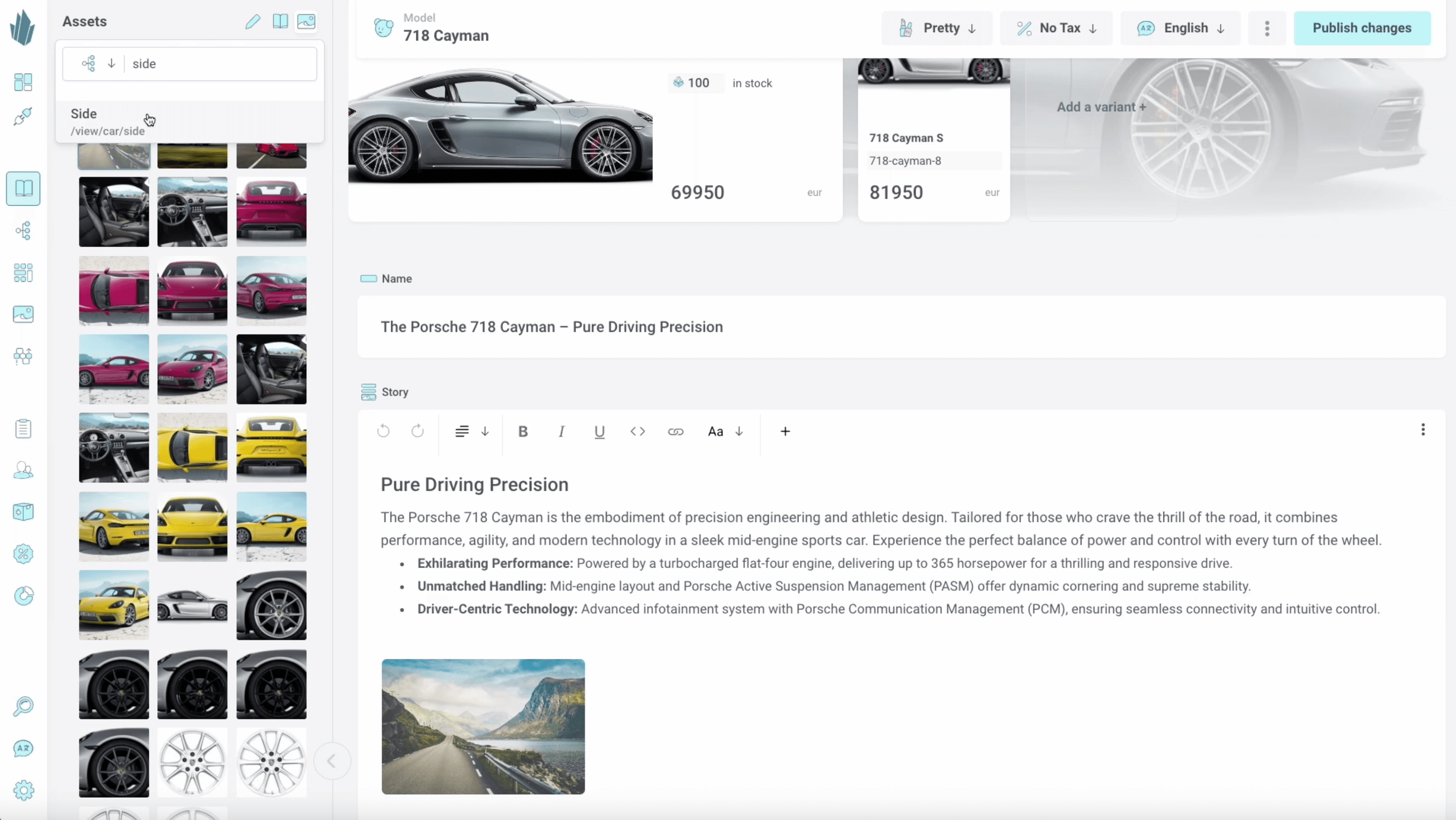The height and width of the screenshot is (820, 1456).
Task: Select the edit pencil icon in Assets panel
Action: pos(253,22)
